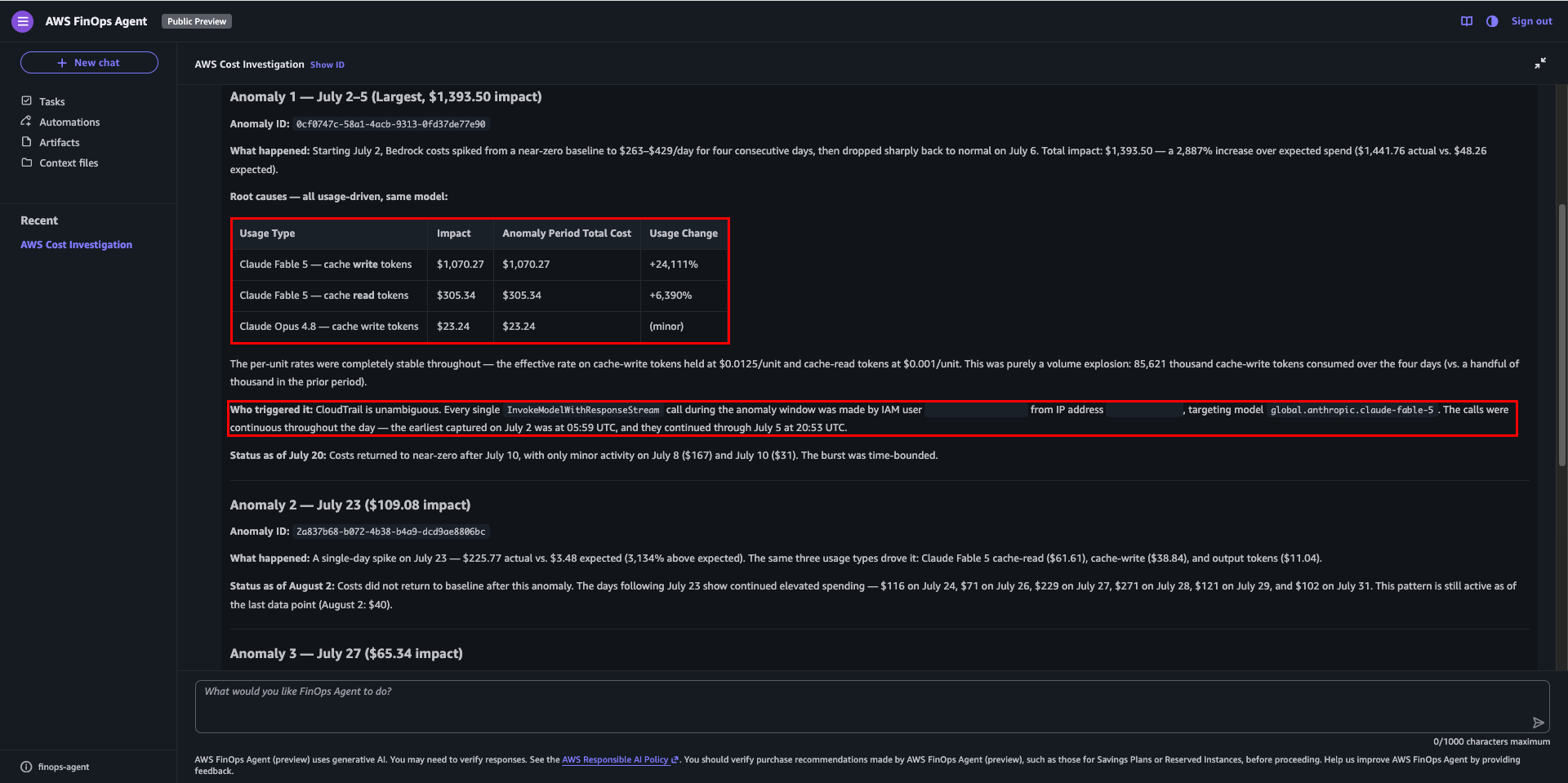
Task: Click the $23.24 impact value
Action: 453,327
